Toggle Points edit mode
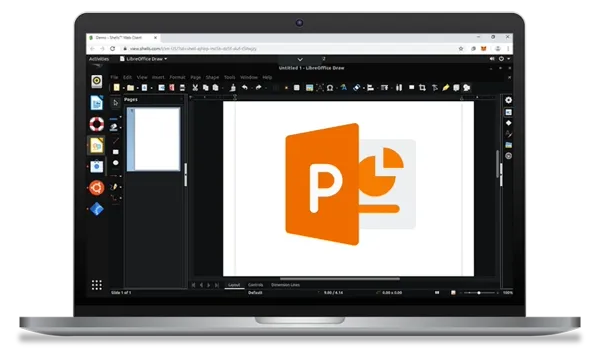Screen dimensions: 600x361 (435, 88)
